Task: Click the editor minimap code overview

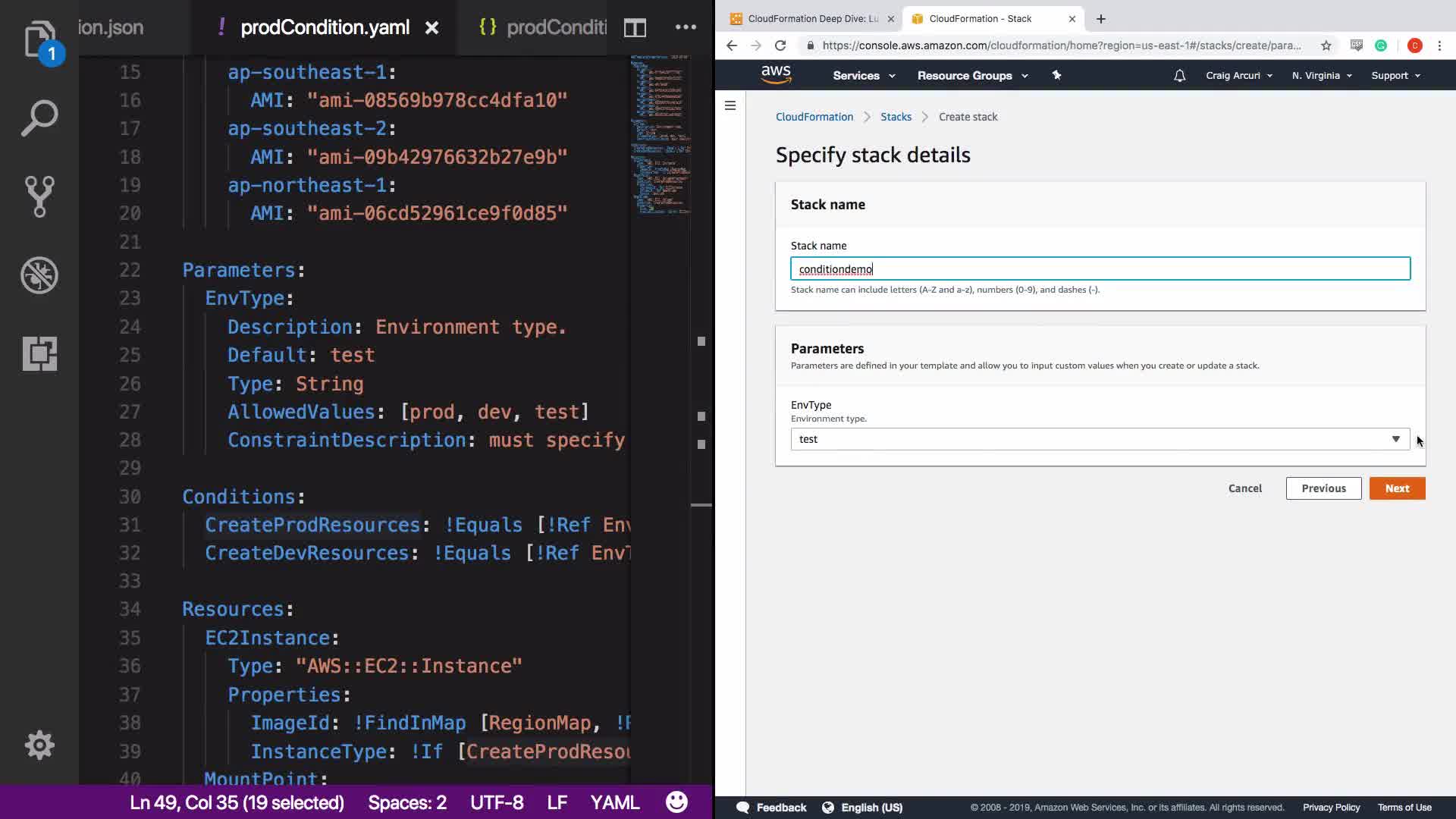Action: pyautogui.click(x=660, y=136)
